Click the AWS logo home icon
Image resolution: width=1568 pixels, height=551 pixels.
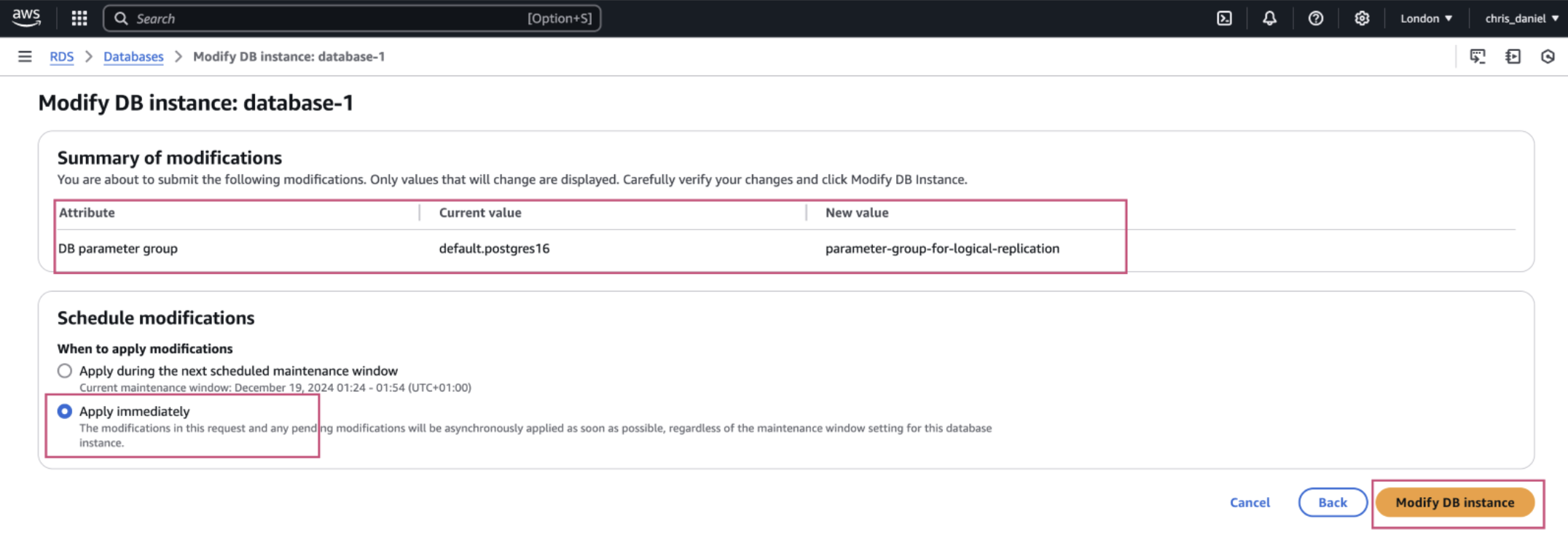pyautogui.click(x=26, y=18)
